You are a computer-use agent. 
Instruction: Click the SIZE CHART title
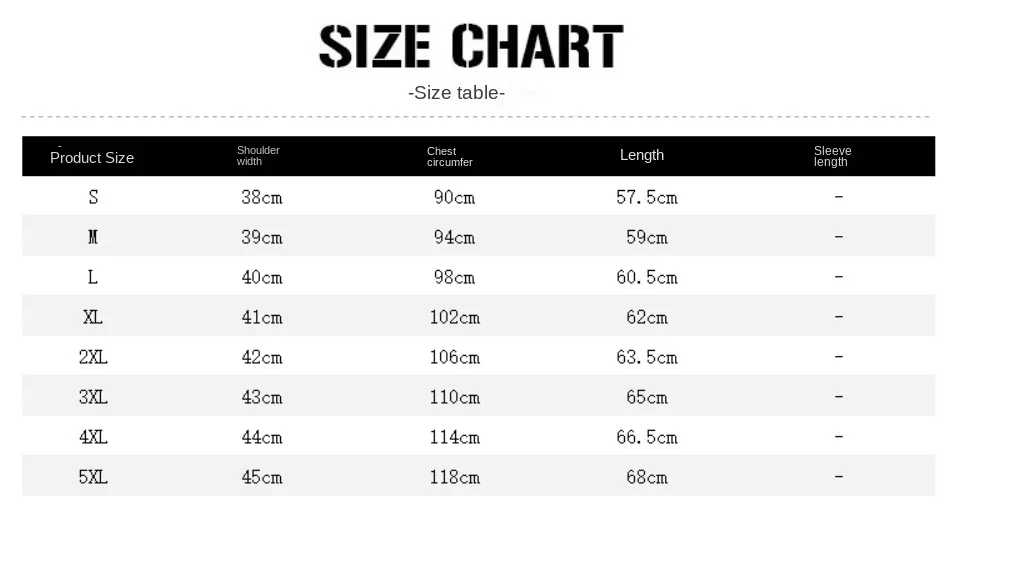click(471, 47)
